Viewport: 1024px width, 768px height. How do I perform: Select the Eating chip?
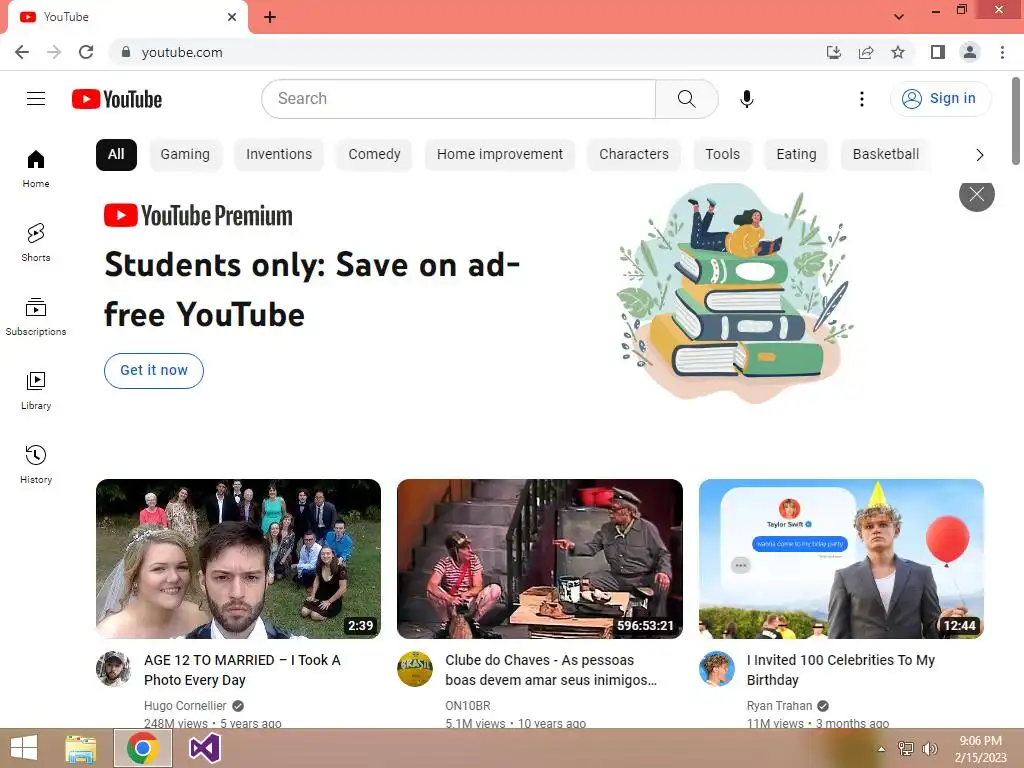(796, 155)
